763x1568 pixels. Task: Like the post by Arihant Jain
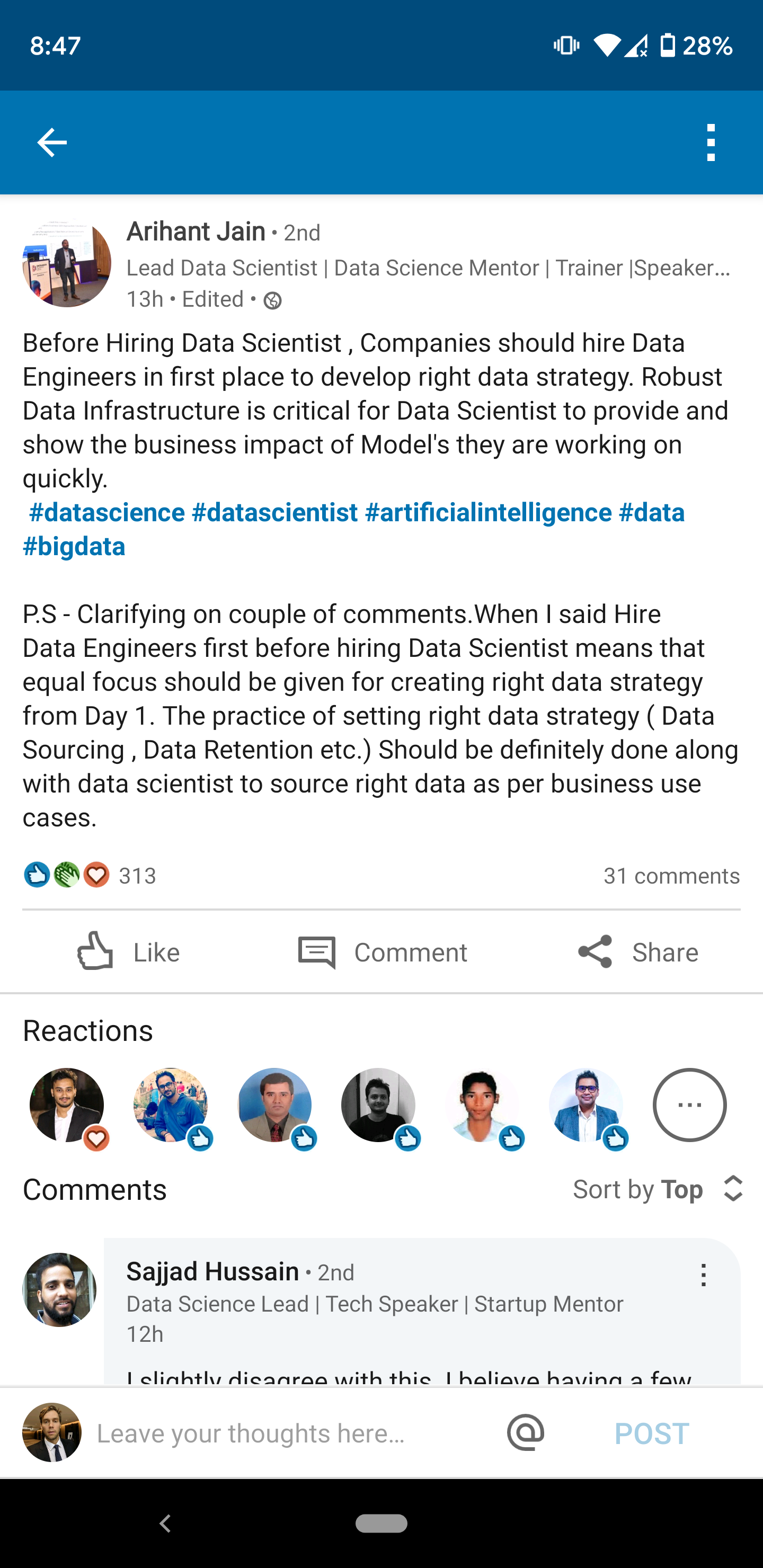(128, 951)
